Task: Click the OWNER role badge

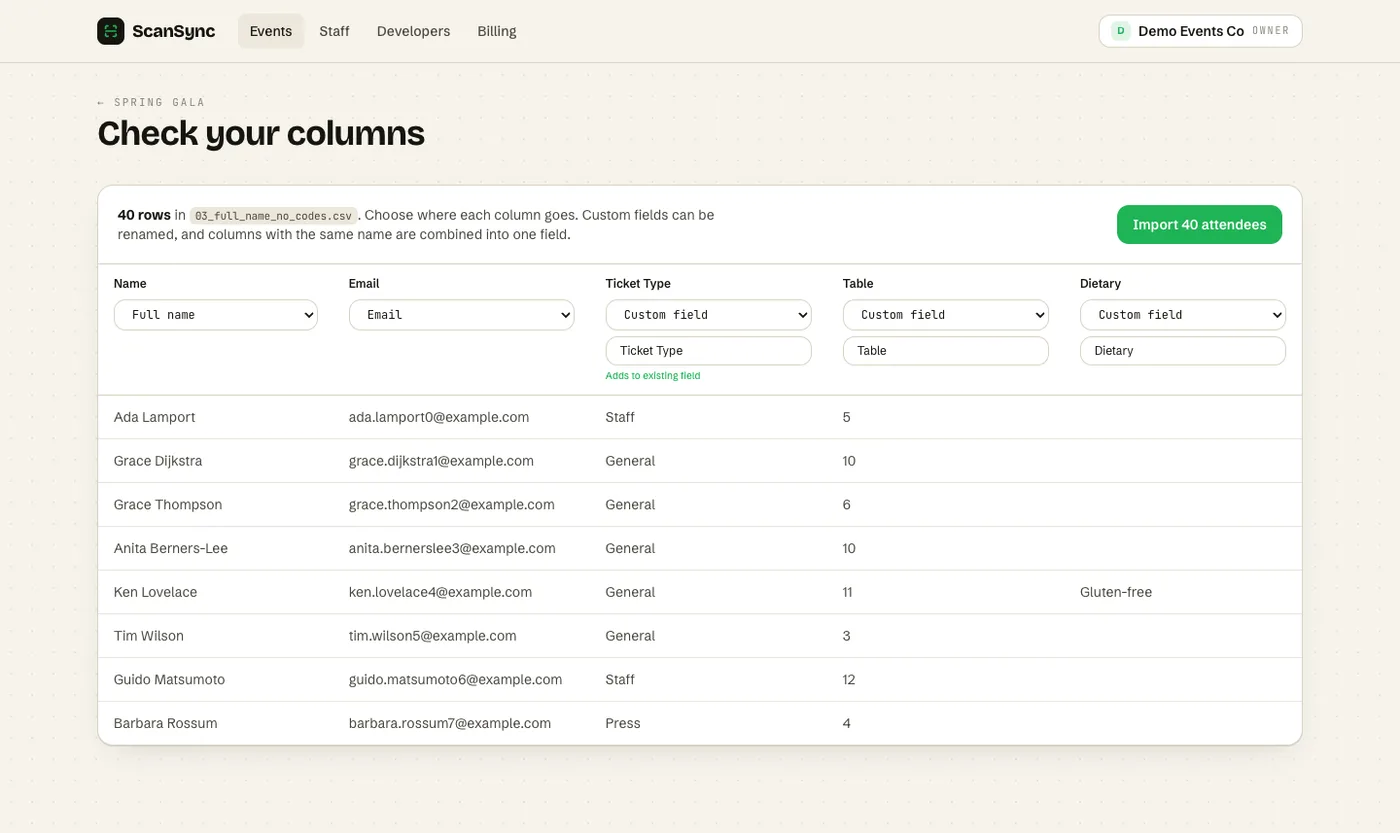Action: click(1270, 31)
